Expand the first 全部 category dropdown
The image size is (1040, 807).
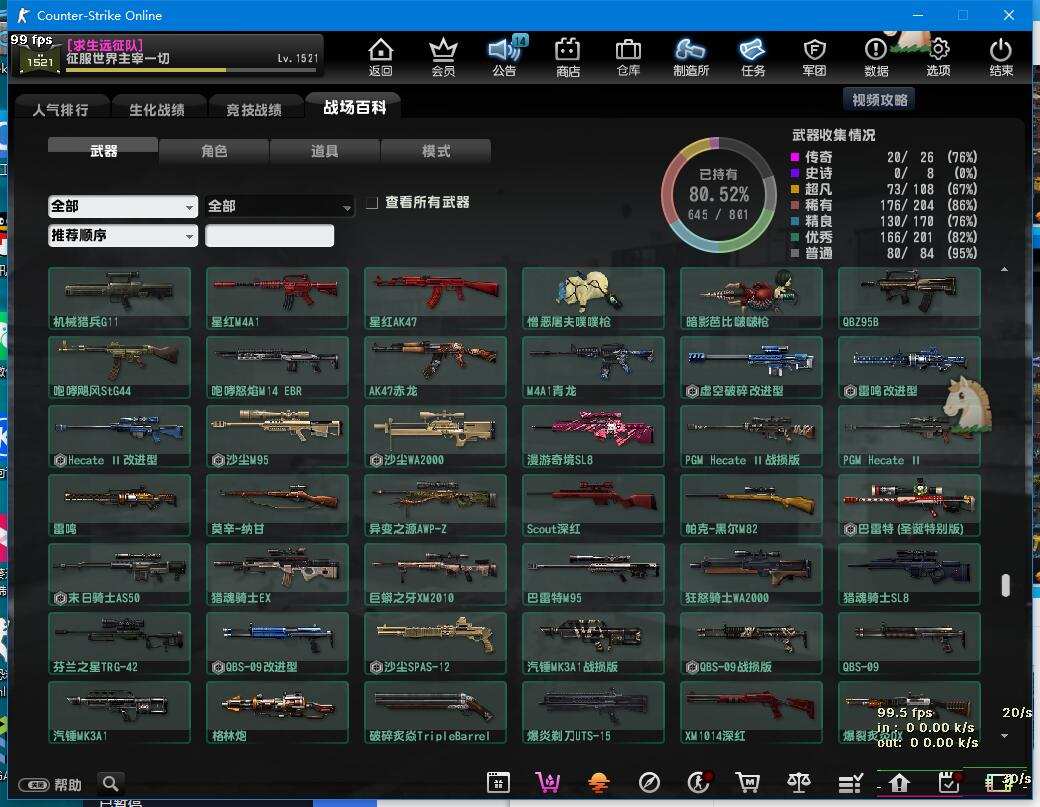pyautogui.click(x=123, y=206)
